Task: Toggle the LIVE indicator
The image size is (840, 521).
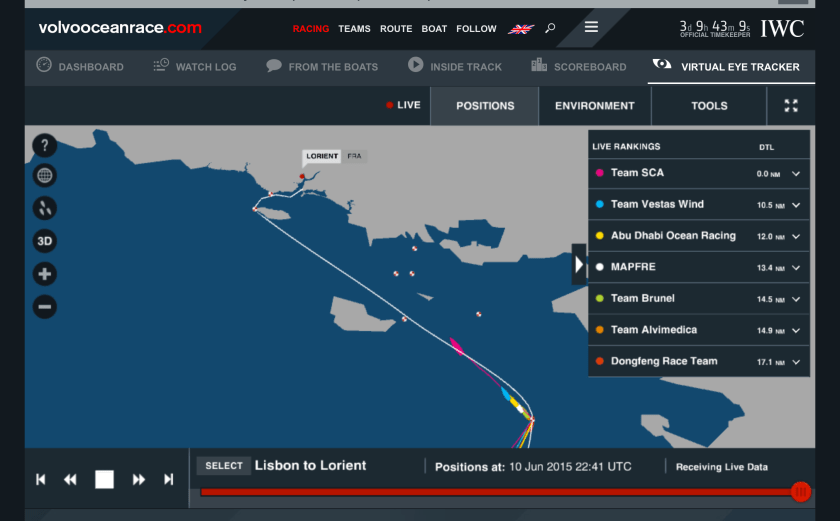Action: (x=403, y=105)
